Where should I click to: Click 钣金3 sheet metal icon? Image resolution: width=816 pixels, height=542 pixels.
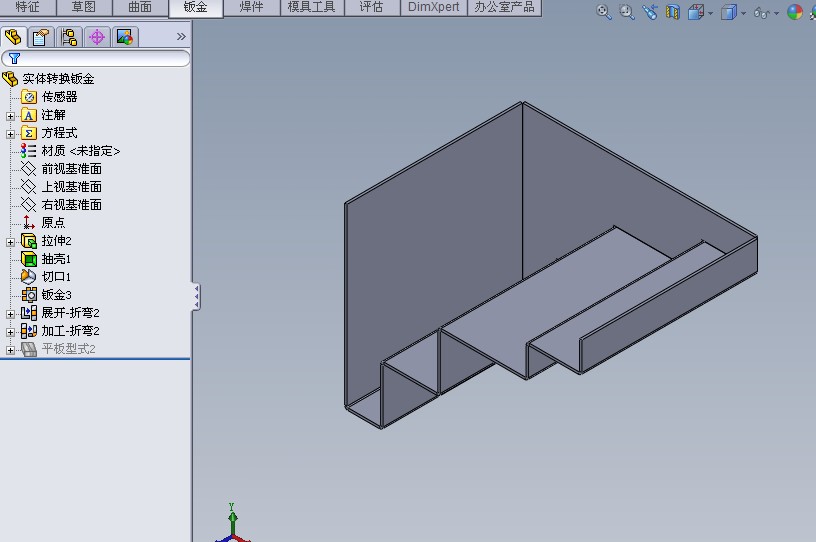[29, 295]
